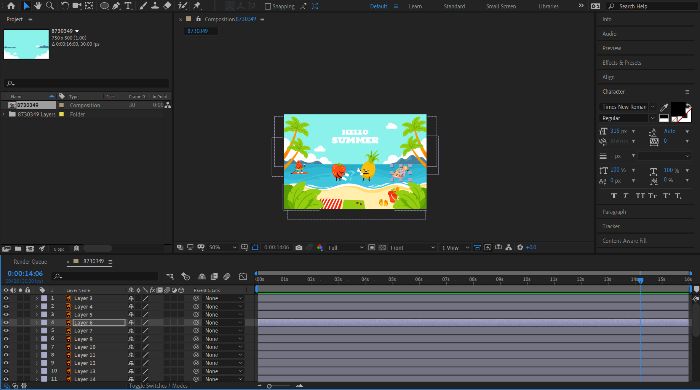700x390 pixels.
Task: Show more workspaces with double chevron
Action: point(581,6)
